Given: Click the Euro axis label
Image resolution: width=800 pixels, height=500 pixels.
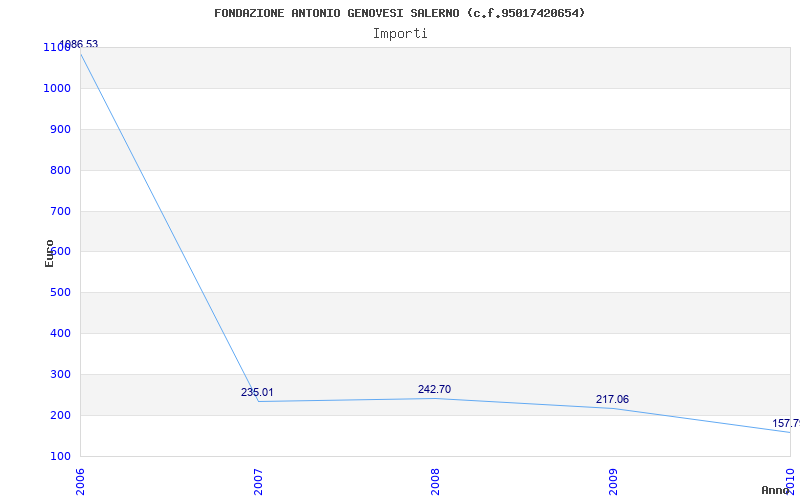Looking at the screenshot, I should pyautogui.click(x=49, y=254).
